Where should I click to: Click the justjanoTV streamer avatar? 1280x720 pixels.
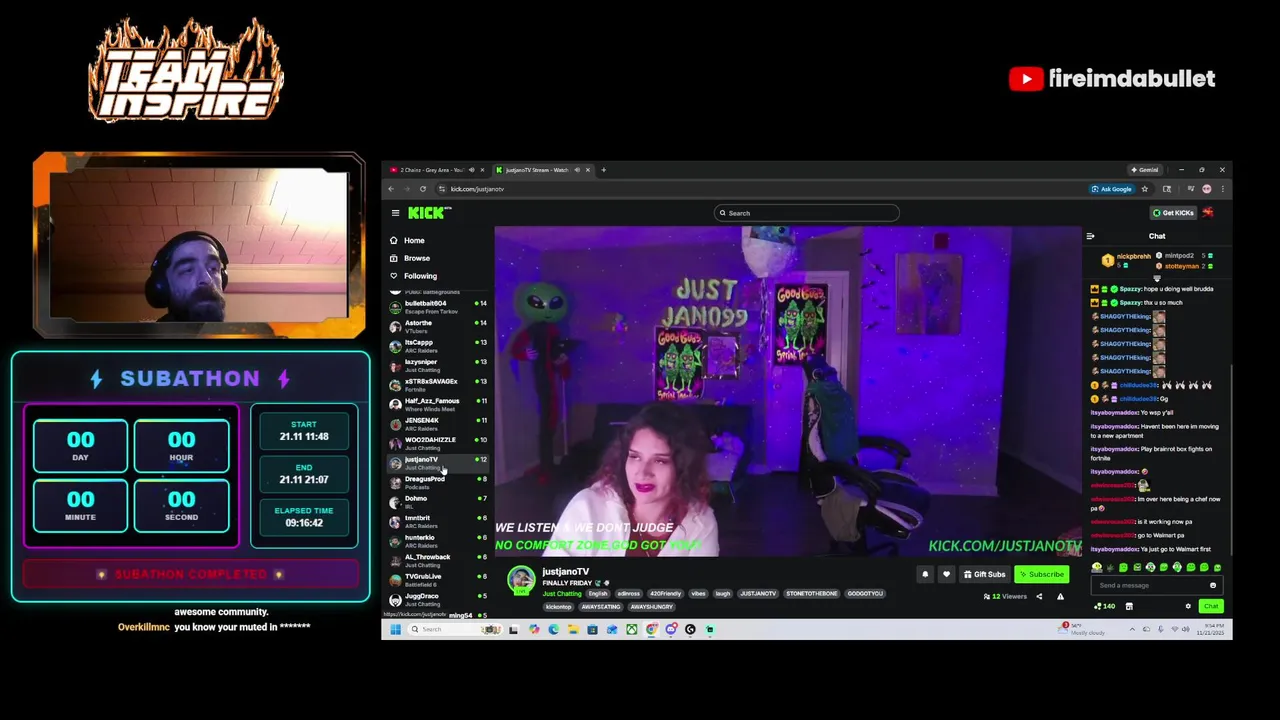(521, 579)
